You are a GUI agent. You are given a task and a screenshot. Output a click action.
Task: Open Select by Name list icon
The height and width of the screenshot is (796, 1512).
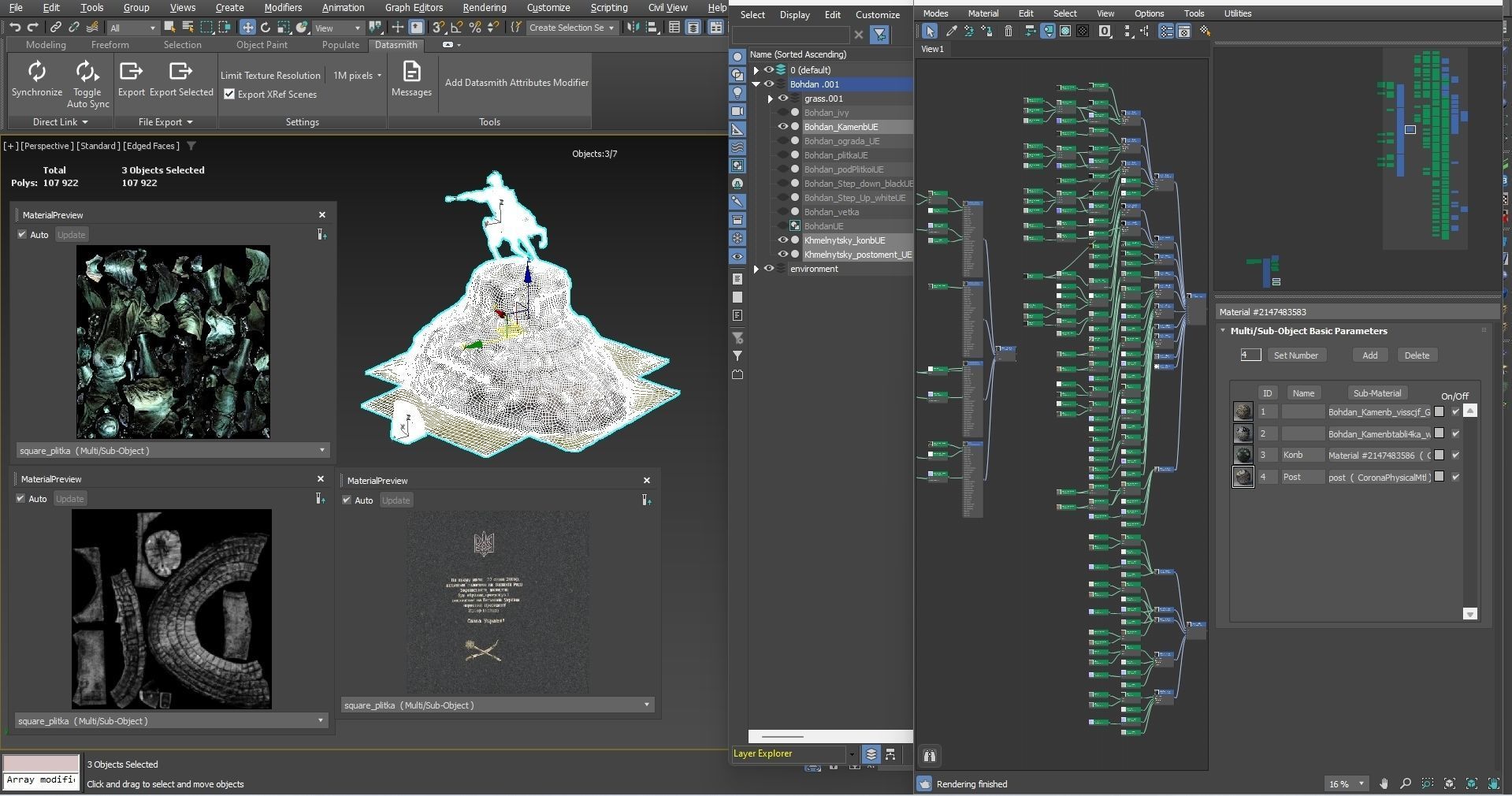coord(188,28)
